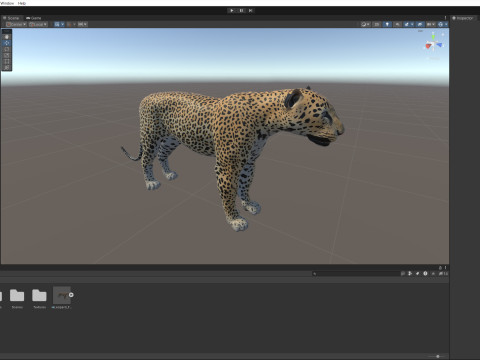Select the Rect tool

(x=7, y=62)
